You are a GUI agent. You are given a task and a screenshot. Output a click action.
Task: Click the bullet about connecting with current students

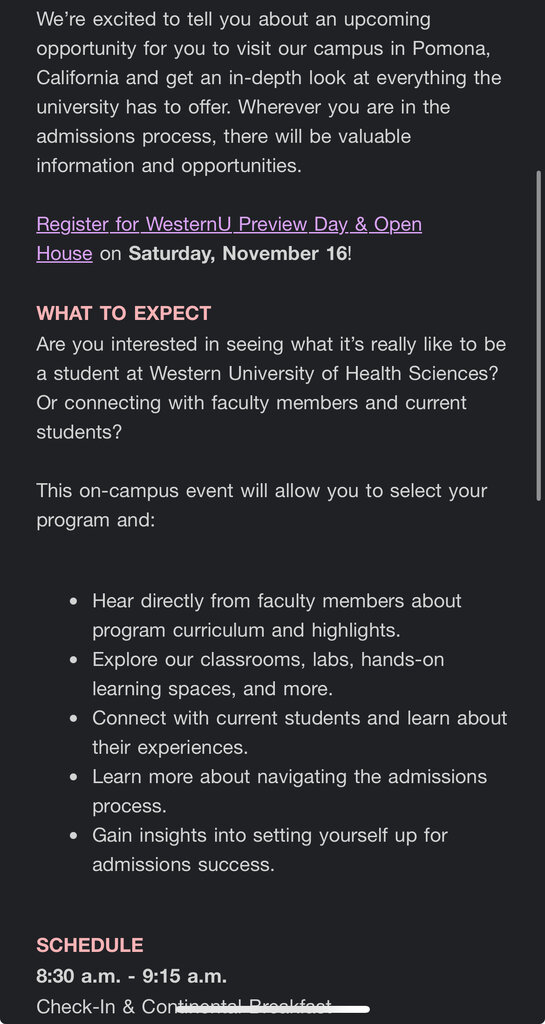point(300,733)
